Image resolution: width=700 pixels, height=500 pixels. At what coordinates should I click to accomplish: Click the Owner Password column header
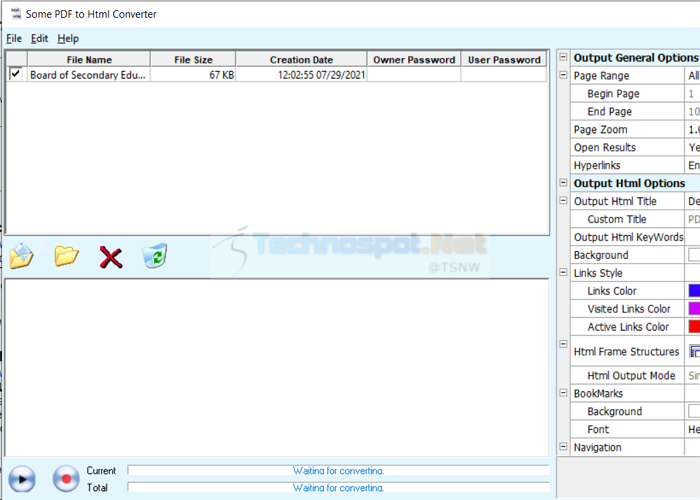click(x=414, y=59)
